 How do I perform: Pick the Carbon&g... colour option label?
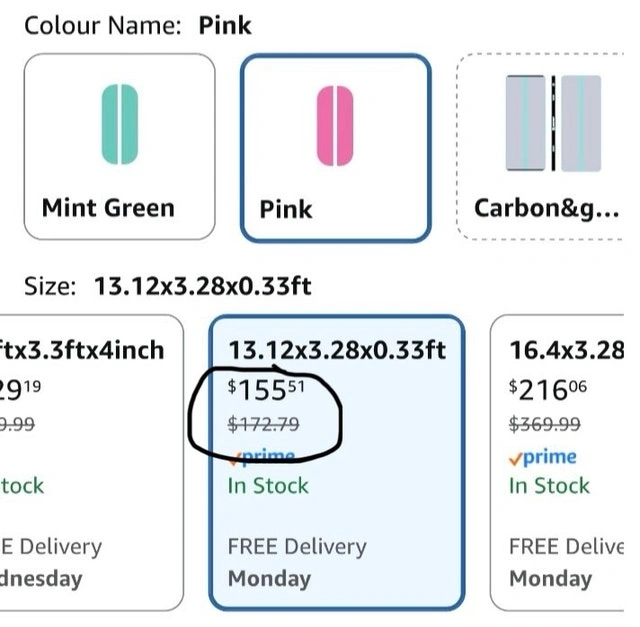[x=547, y=208]
